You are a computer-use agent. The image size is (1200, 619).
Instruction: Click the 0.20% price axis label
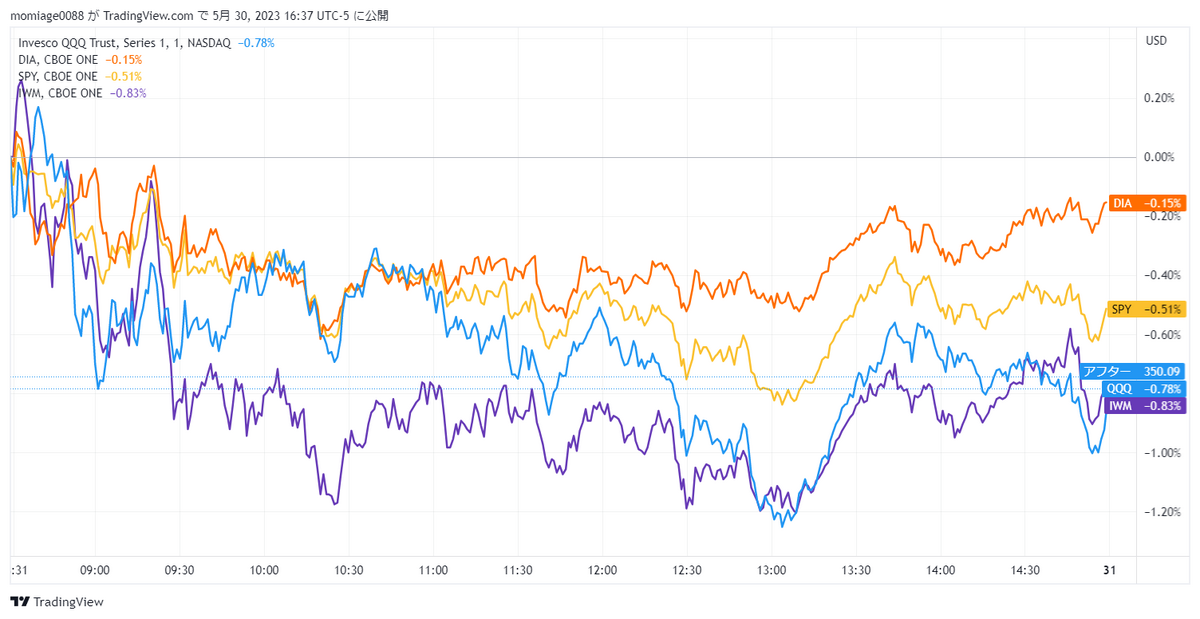pos(1158,98)
